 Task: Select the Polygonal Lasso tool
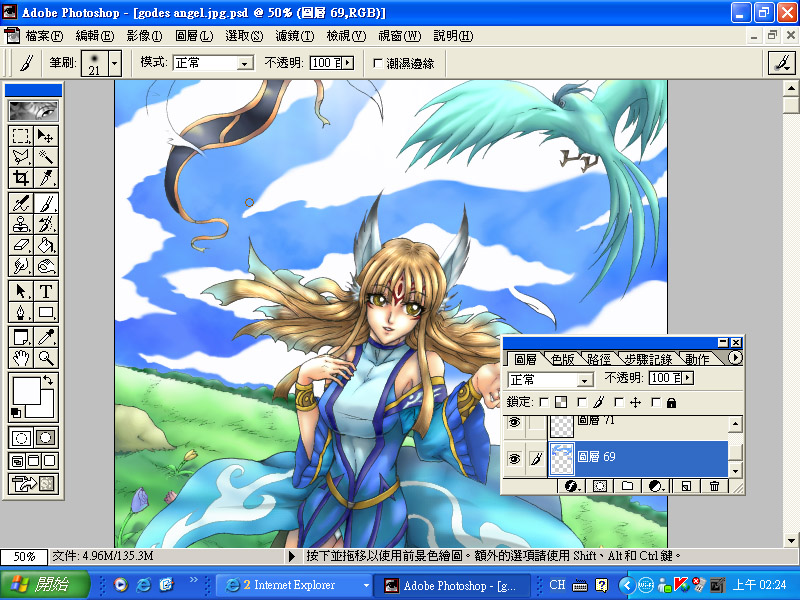[21, 157]
